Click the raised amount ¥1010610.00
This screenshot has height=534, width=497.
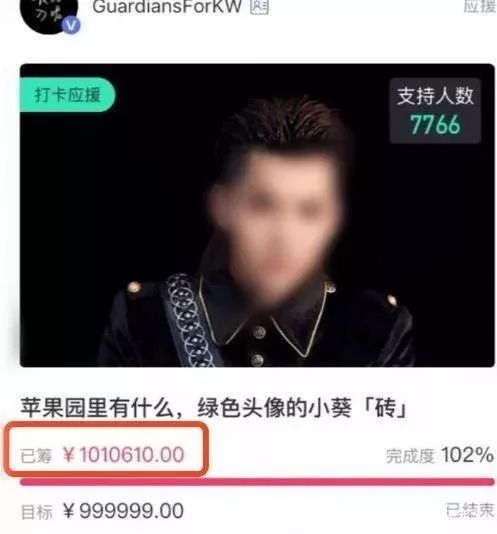coord(124,455)
